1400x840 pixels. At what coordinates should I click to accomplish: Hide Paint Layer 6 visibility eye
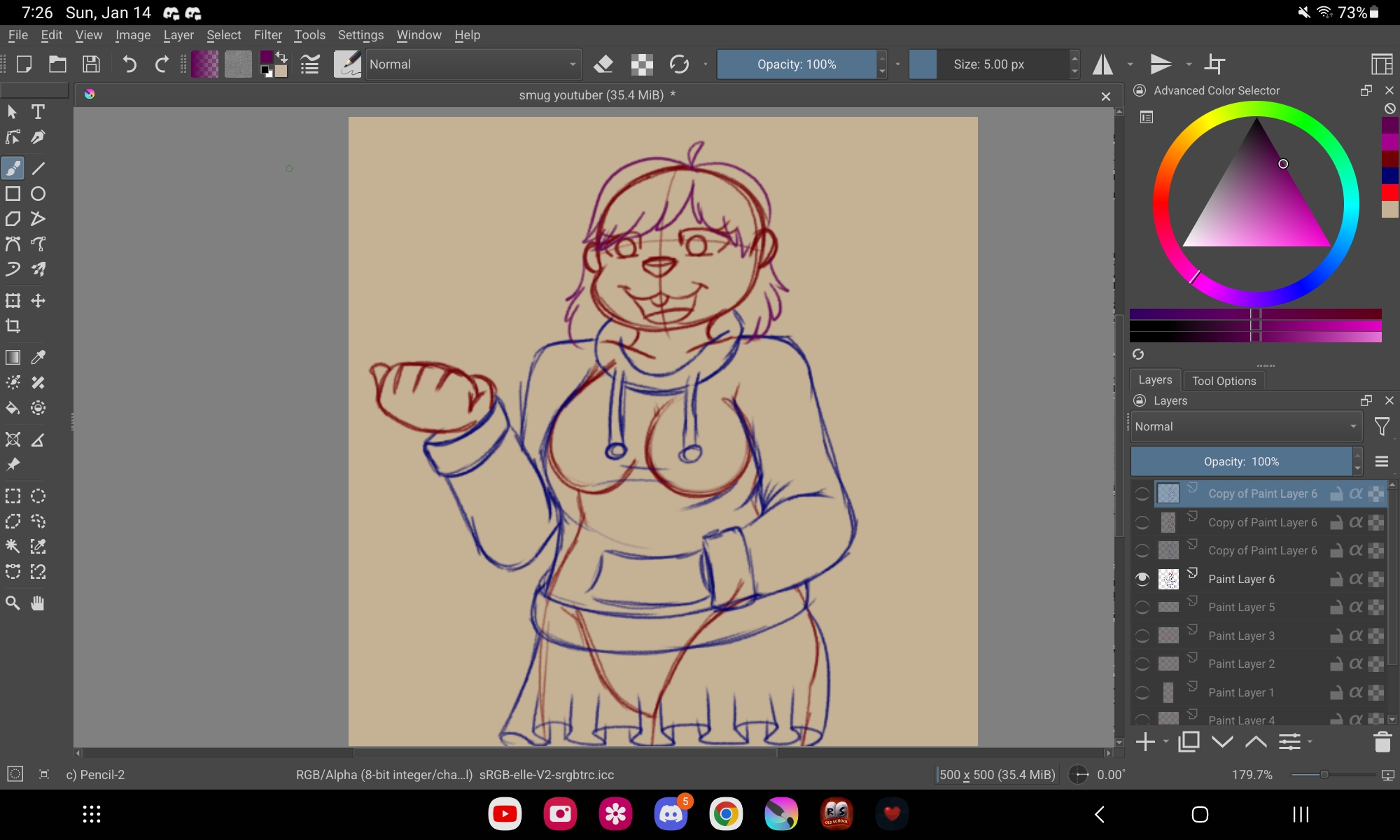click(x=1142, y=579)
